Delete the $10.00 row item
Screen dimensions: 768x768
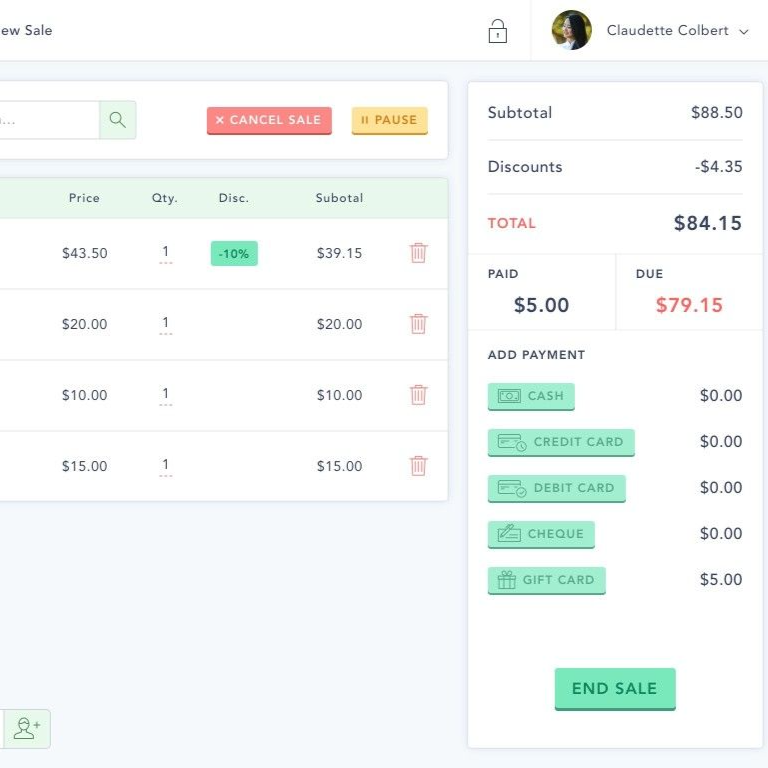tap(418, 395)
